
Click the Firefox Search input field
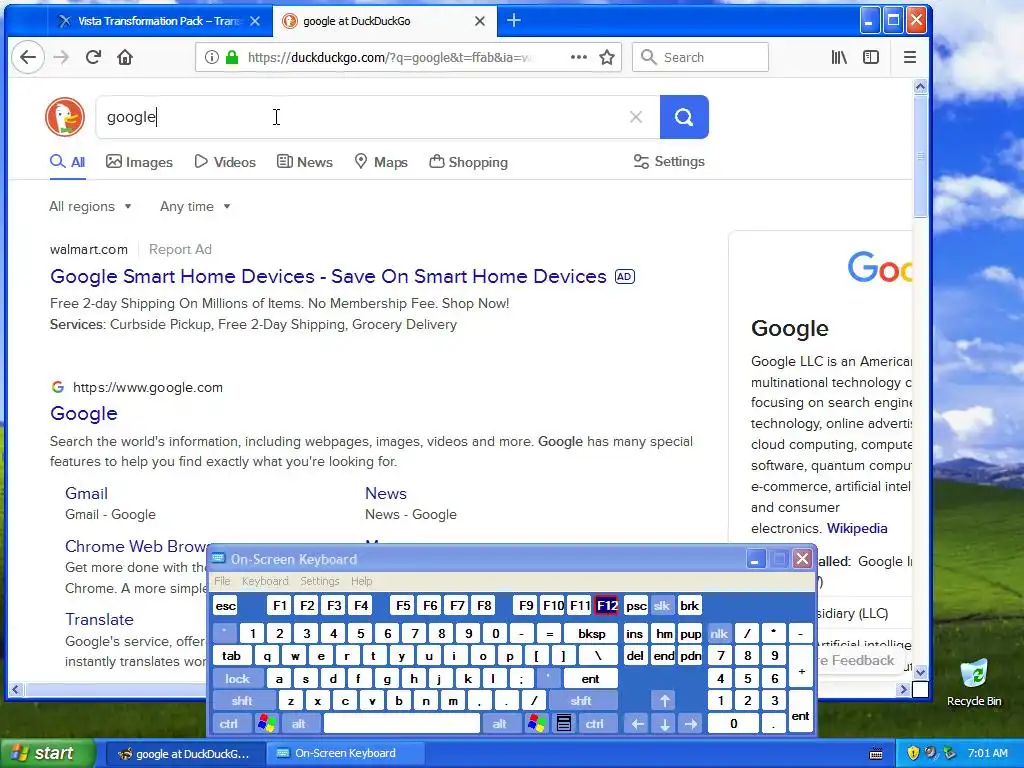(700, 57)
